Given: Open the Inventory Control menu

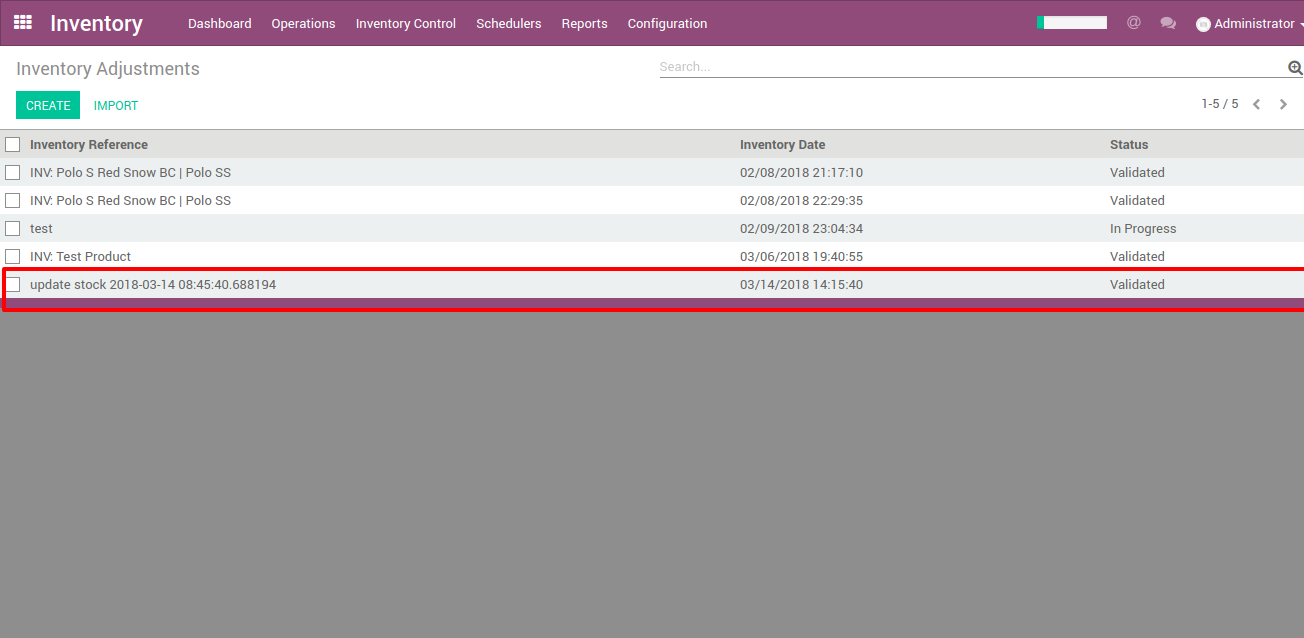Looking at the screenshot, I should (406, 23).
